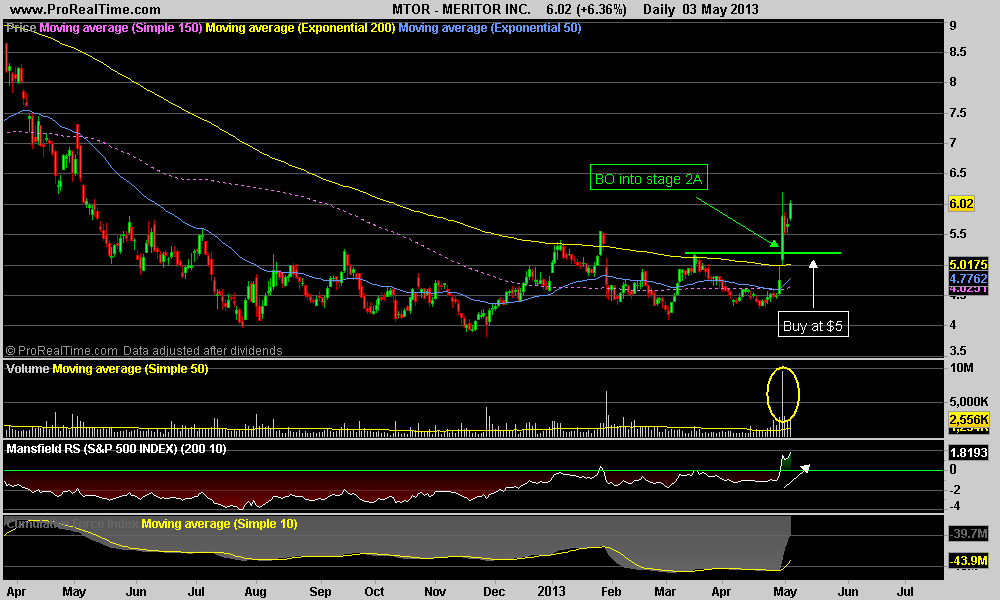Click the Volume panel label
This screenshot has height=600, width=1000.
pos(28,369)
